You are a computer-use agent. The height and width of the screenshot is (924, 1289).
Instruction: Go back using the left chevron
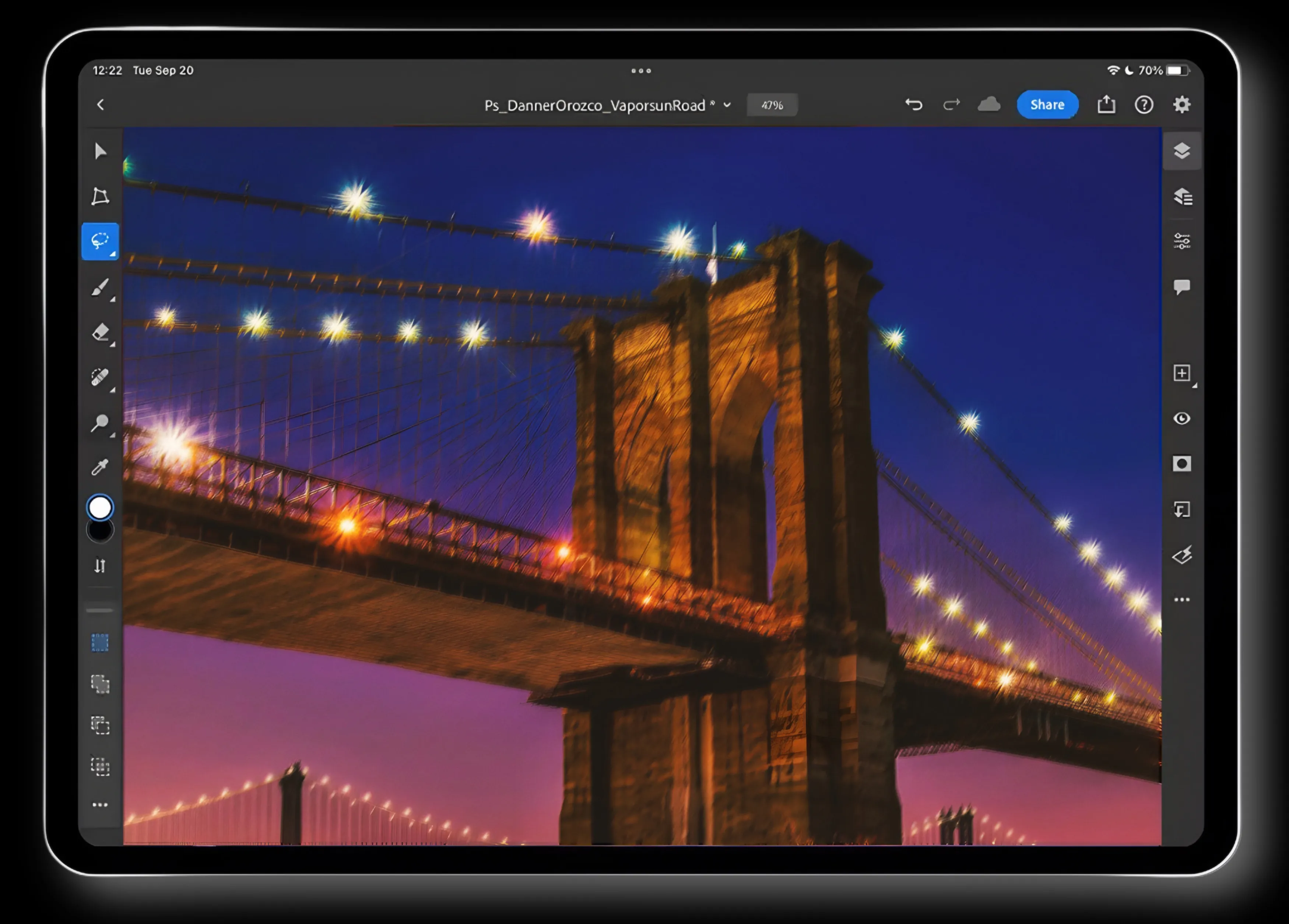click(101, 105)
